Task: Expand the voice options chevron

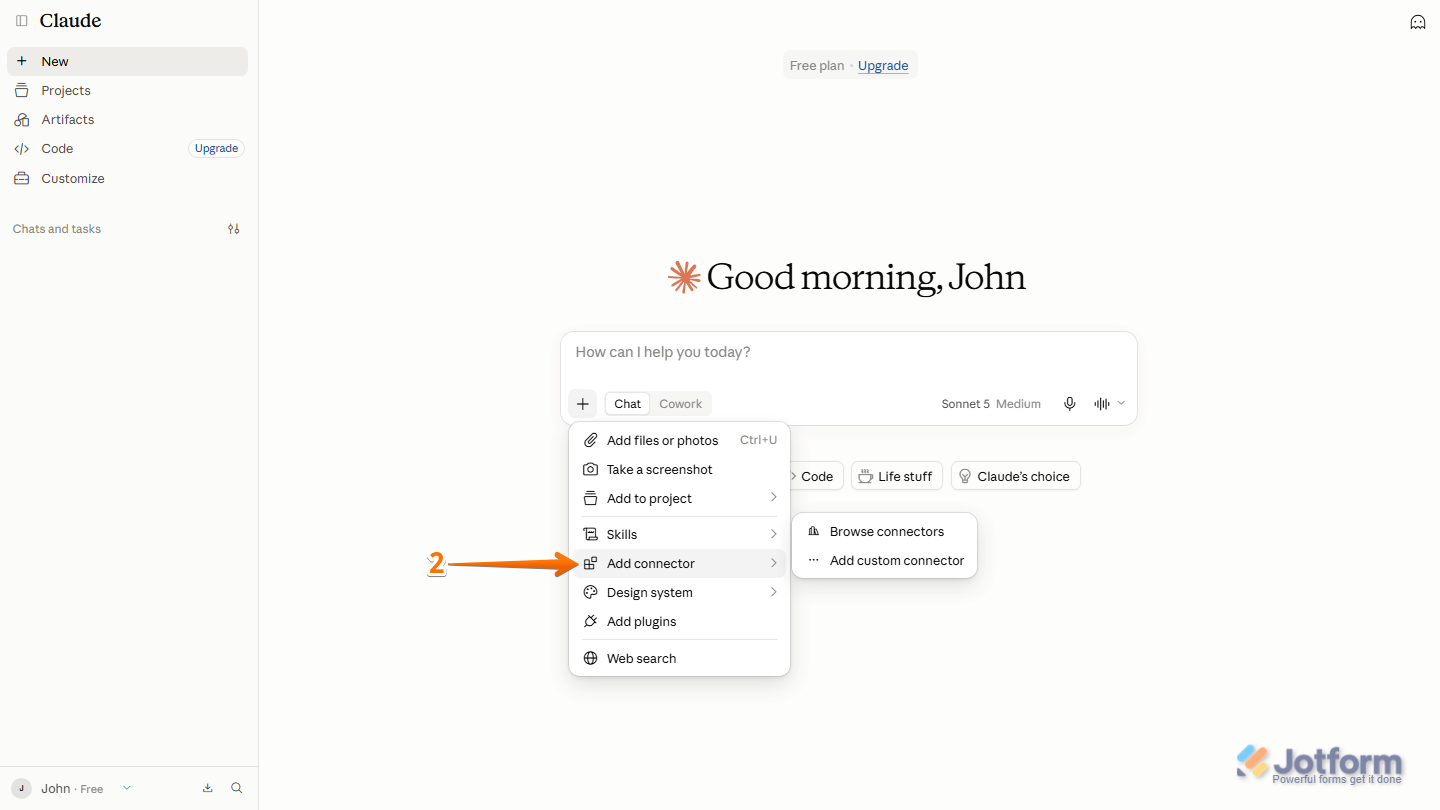Action: tap(1121, 403)
